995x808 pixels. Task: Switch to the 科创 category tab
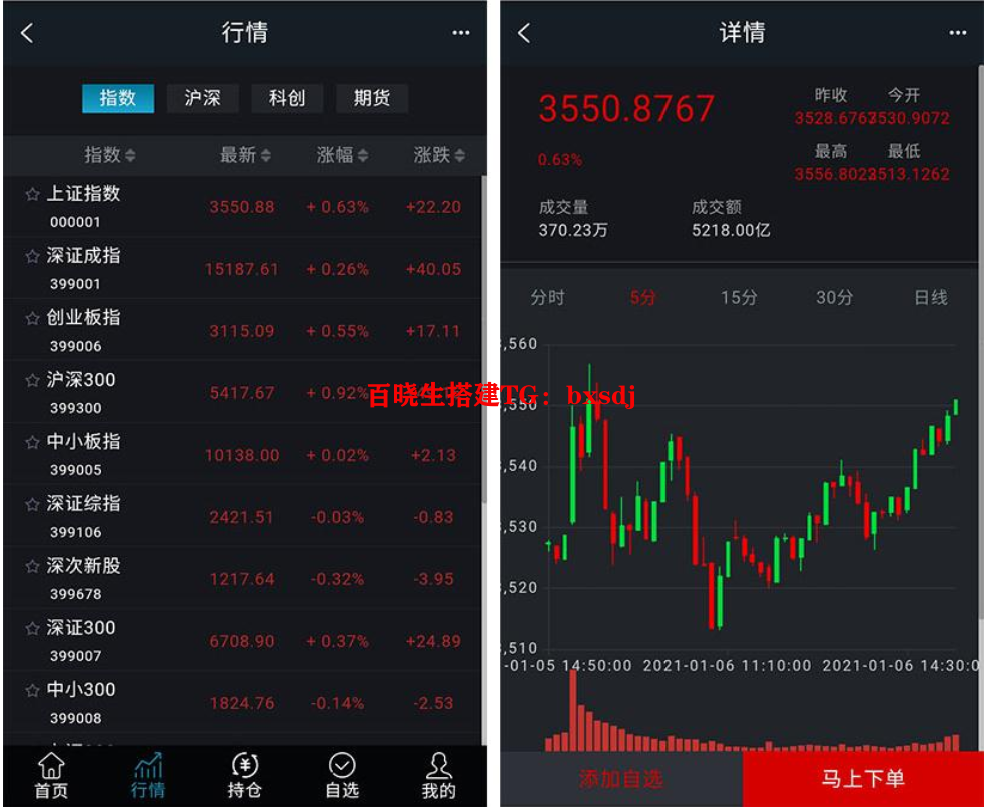click(287, 98)
